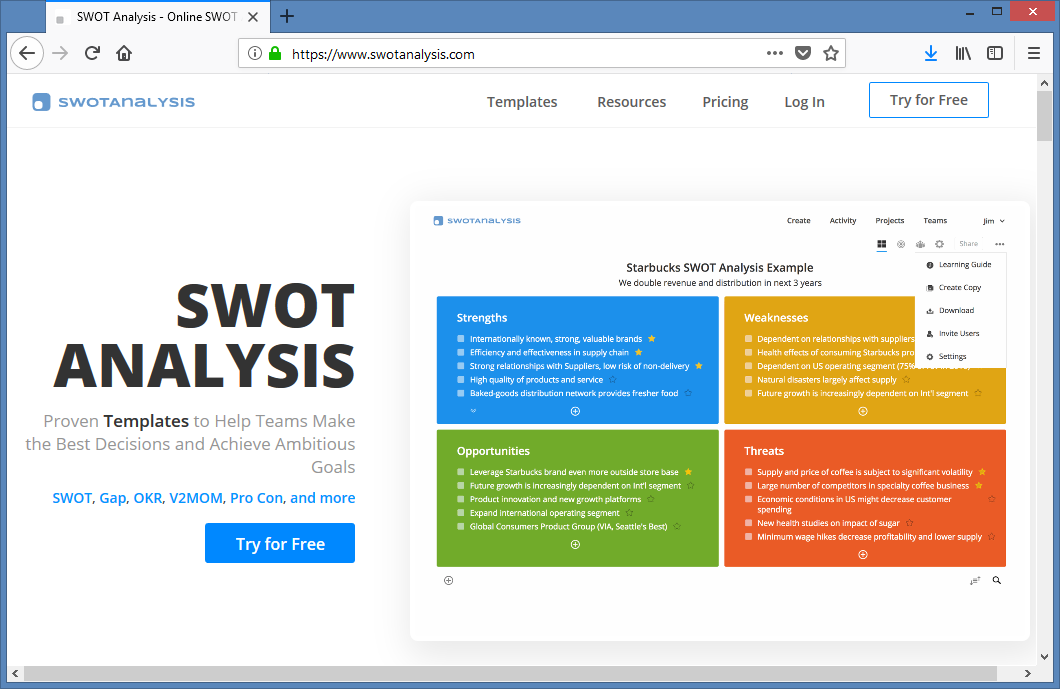The width and height of the screenshot is (1060, 689).
Task: Open the SWOT template link
Action: pos(72,498)
